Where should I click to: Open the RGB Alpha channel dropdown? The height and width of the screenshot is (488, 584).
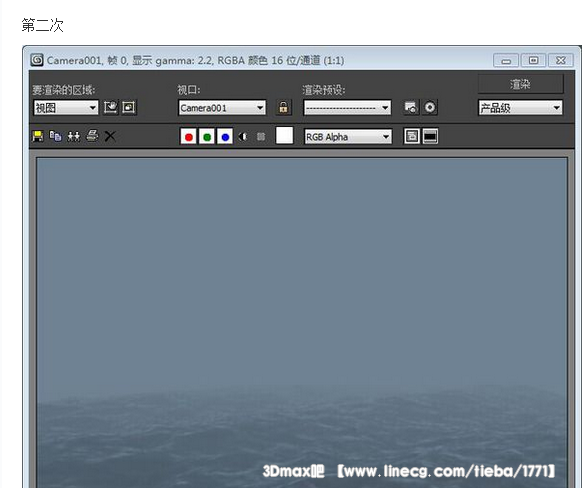point(348,137)
